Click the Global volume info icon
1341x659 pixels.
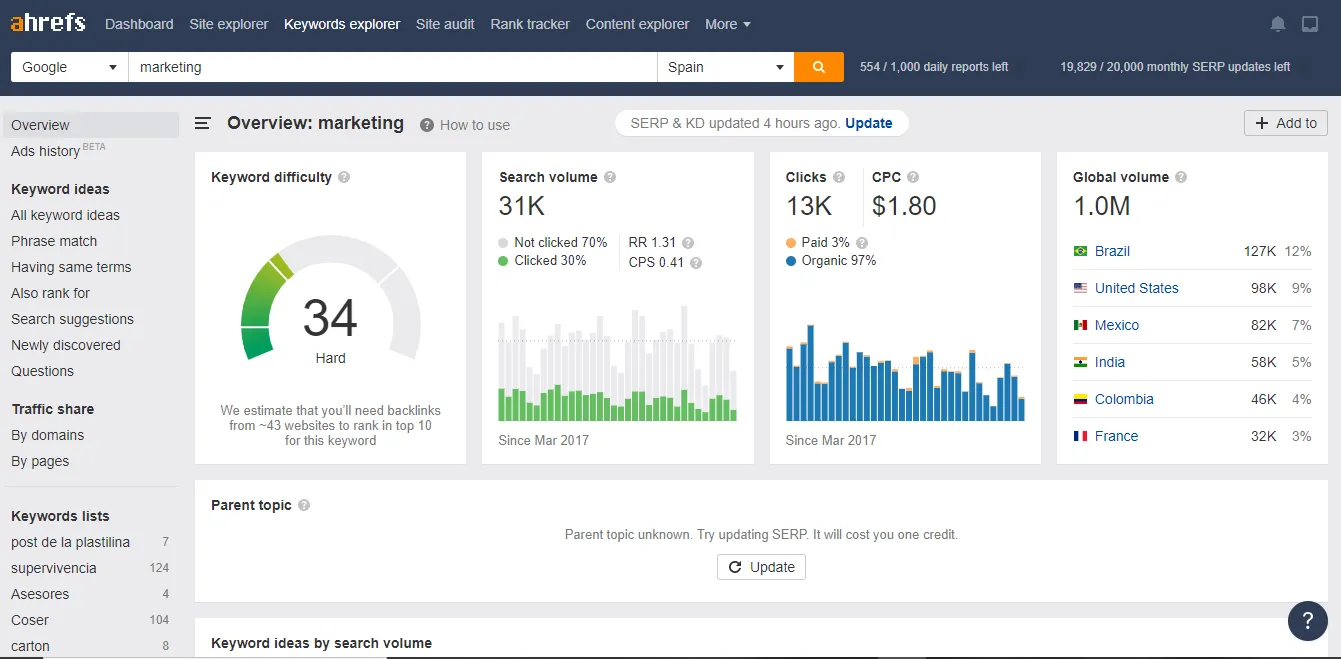[x=1181, y=177]
